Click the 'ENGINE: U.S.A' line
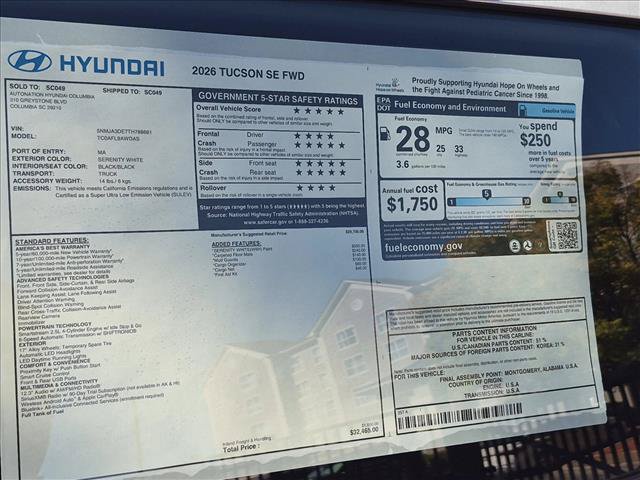The width and height of the screenshot is (640, 480). pyautogui.click(x=501, y=385)
